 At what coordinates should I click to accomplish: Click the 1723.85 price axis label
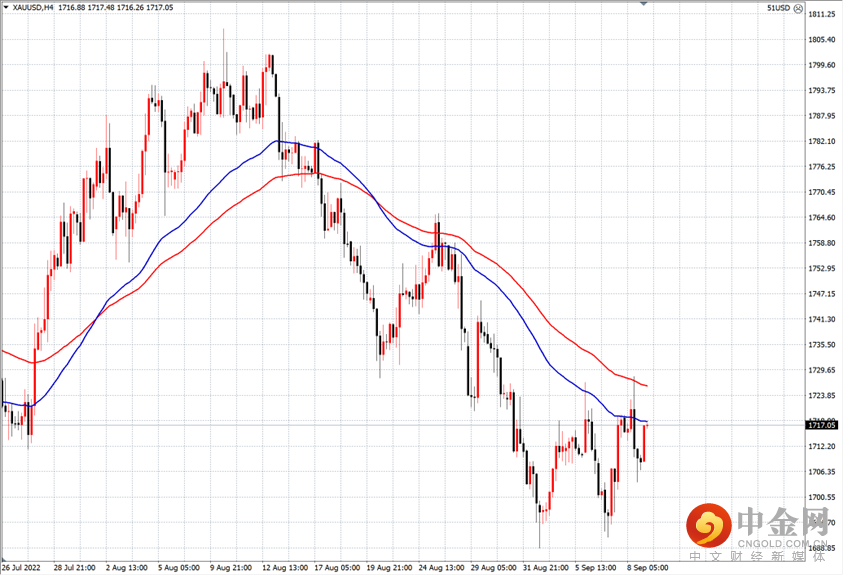point(821,396)
